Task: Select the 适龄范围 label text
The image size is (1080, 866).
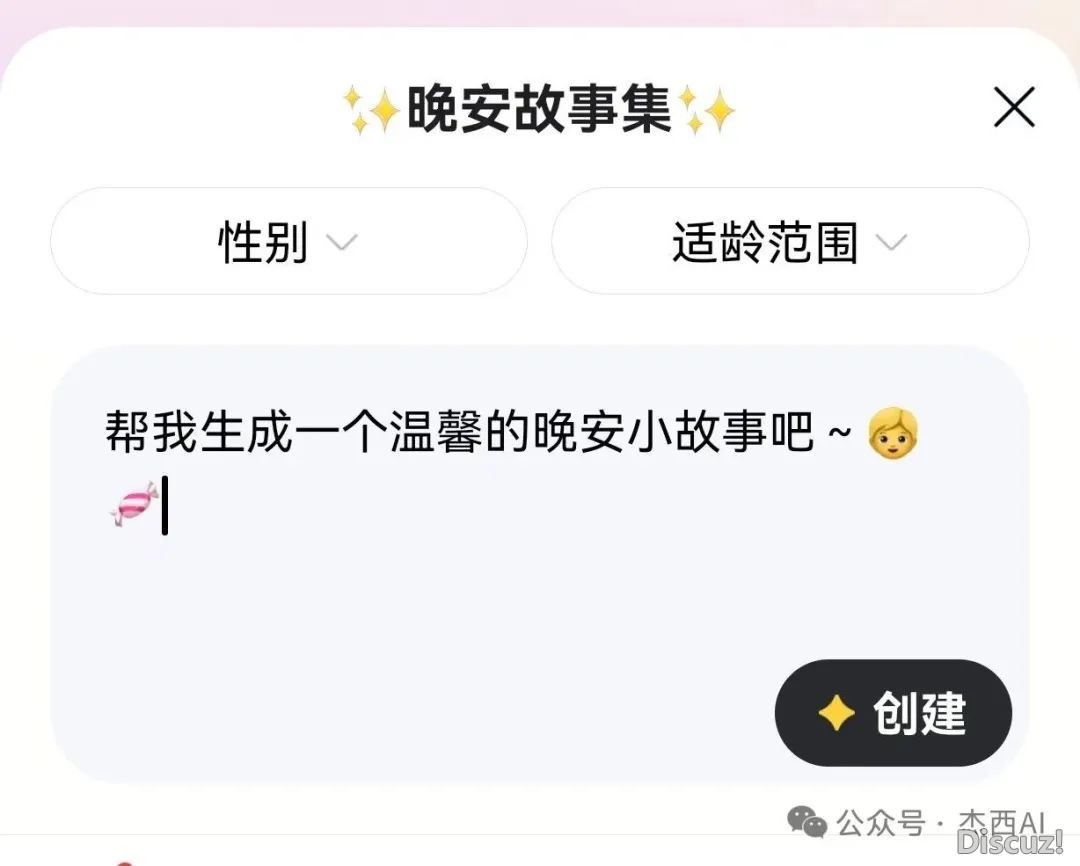Action: [765, 242]
